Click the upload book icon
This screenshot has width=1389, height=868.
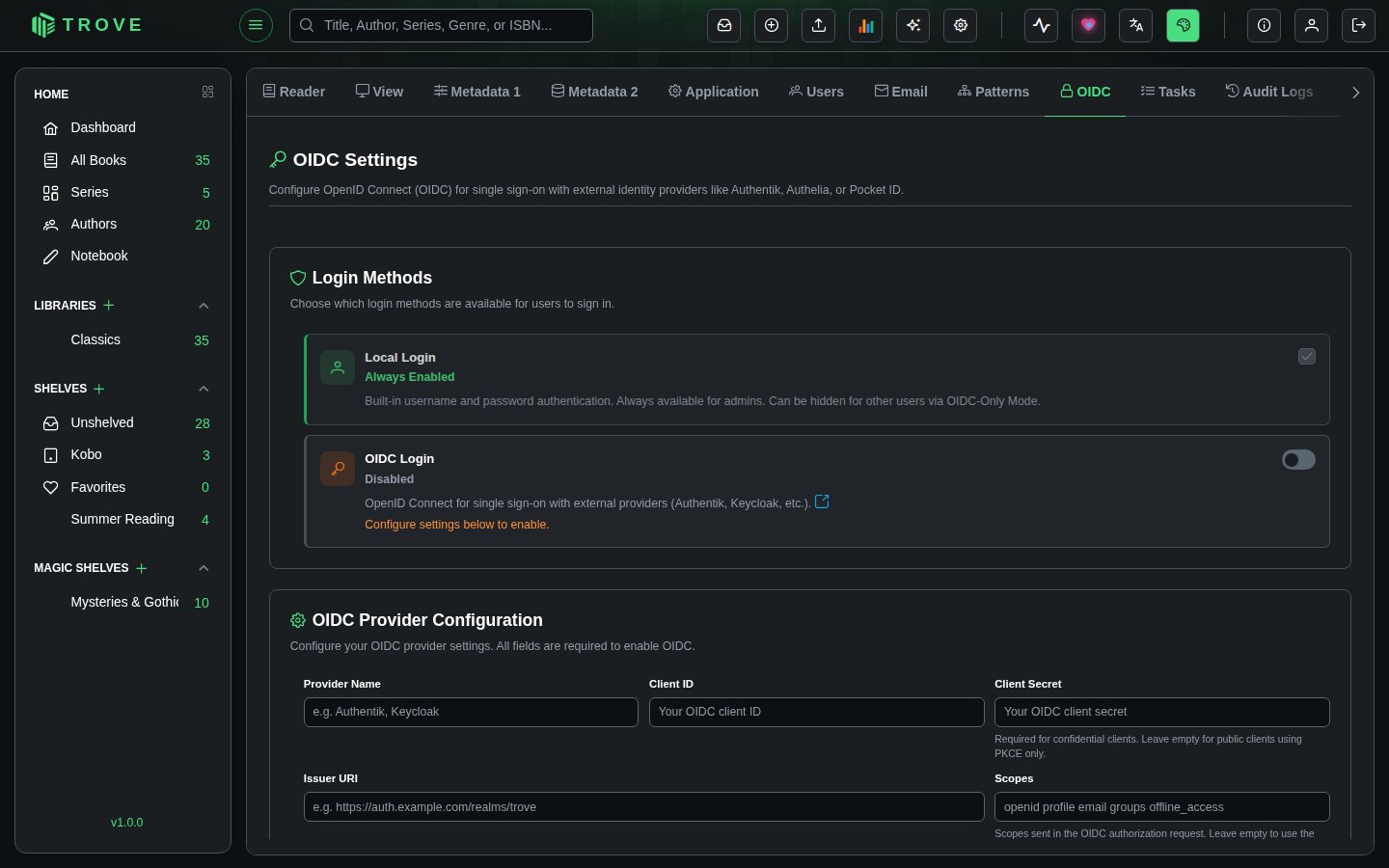[x=819, y=25]
